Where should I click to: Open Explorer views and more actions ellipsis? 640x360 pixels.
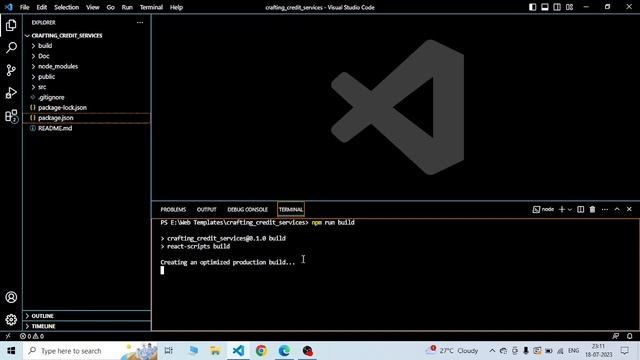140,23
